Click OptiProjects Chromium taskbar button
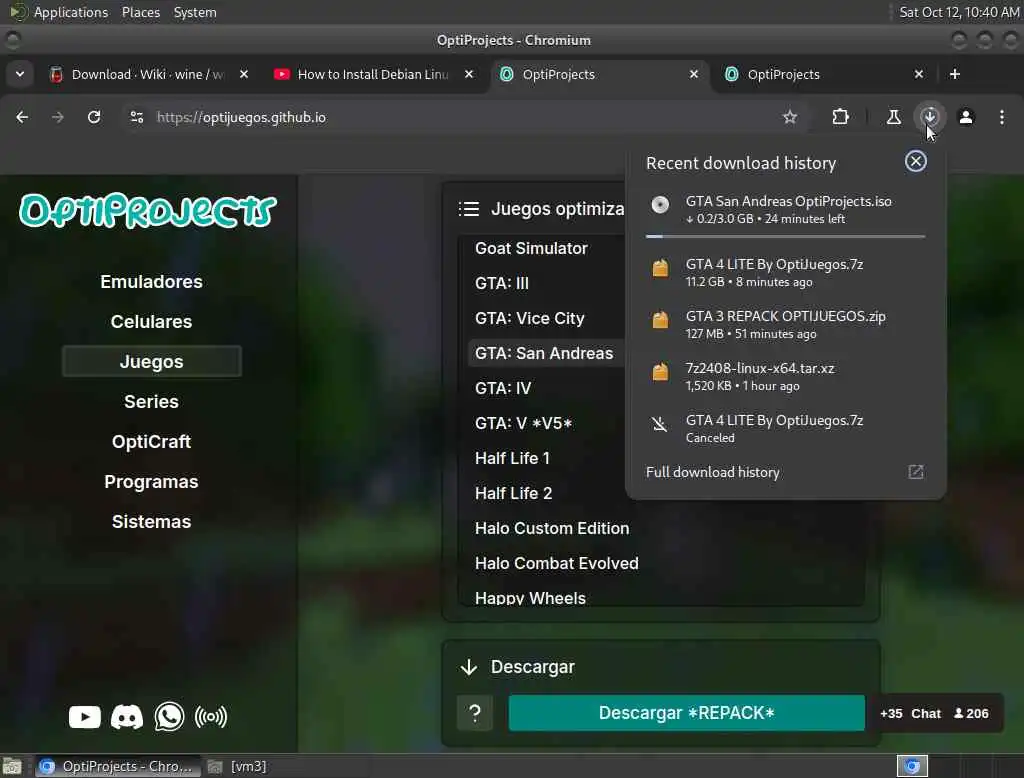This screenshot has width=1024, height=778. tap(116, 766)
